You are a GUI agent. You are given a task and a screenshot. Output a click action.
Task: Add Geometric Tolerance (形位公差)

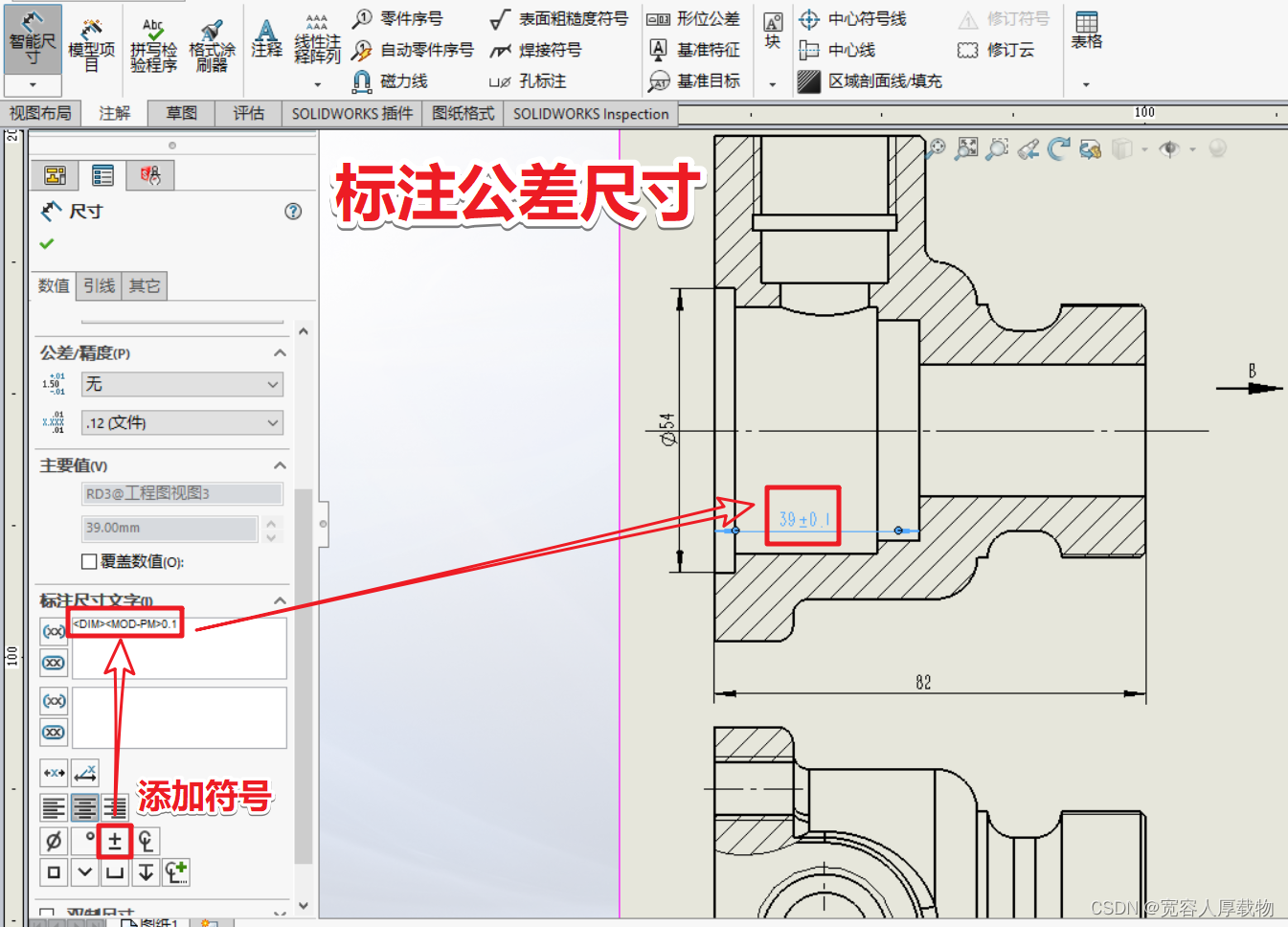[x=693, y=18]
